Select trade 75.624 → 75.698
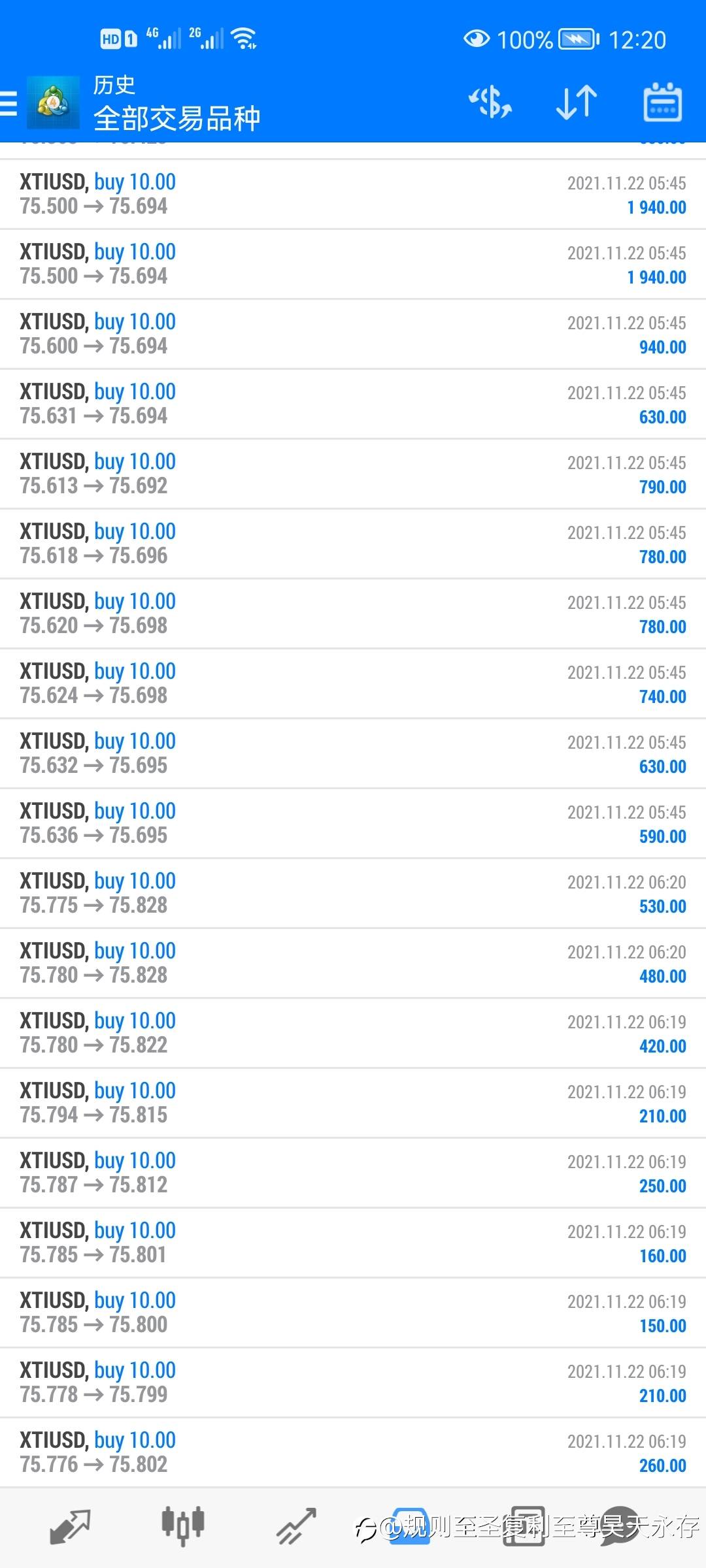Viewport: 706px width, 1568px height. coord(353,683)
